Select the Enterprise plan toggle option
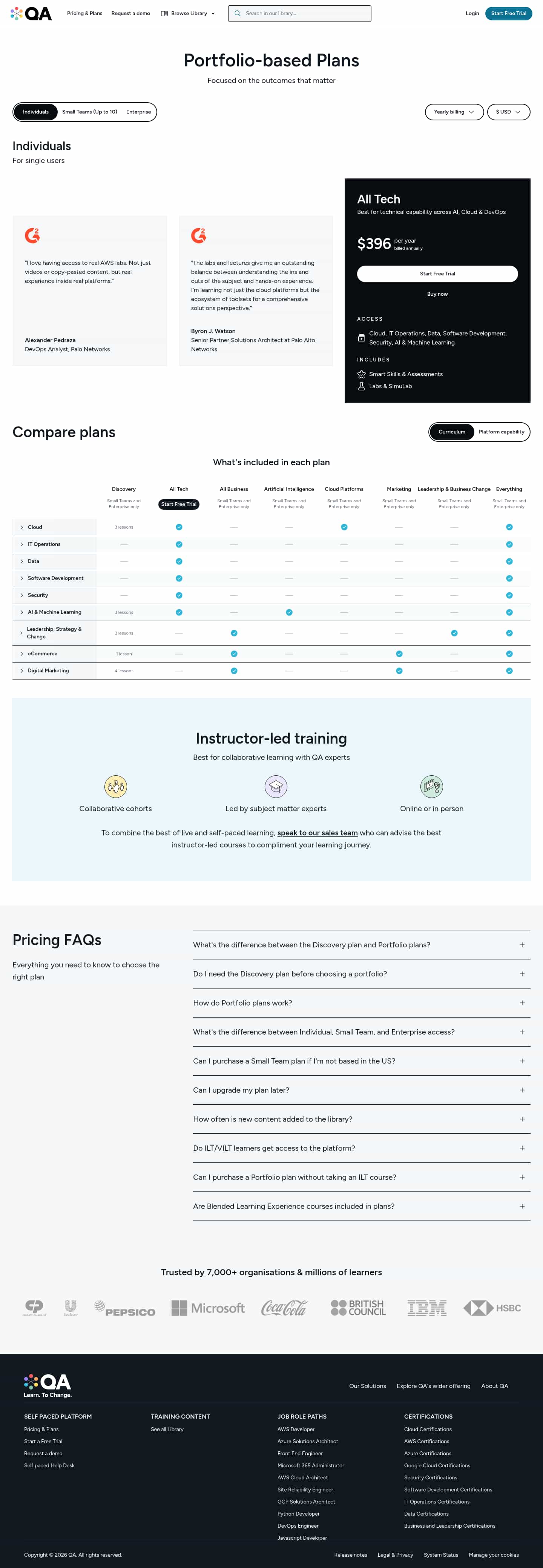543x1568 pixels. click(139, 112)
